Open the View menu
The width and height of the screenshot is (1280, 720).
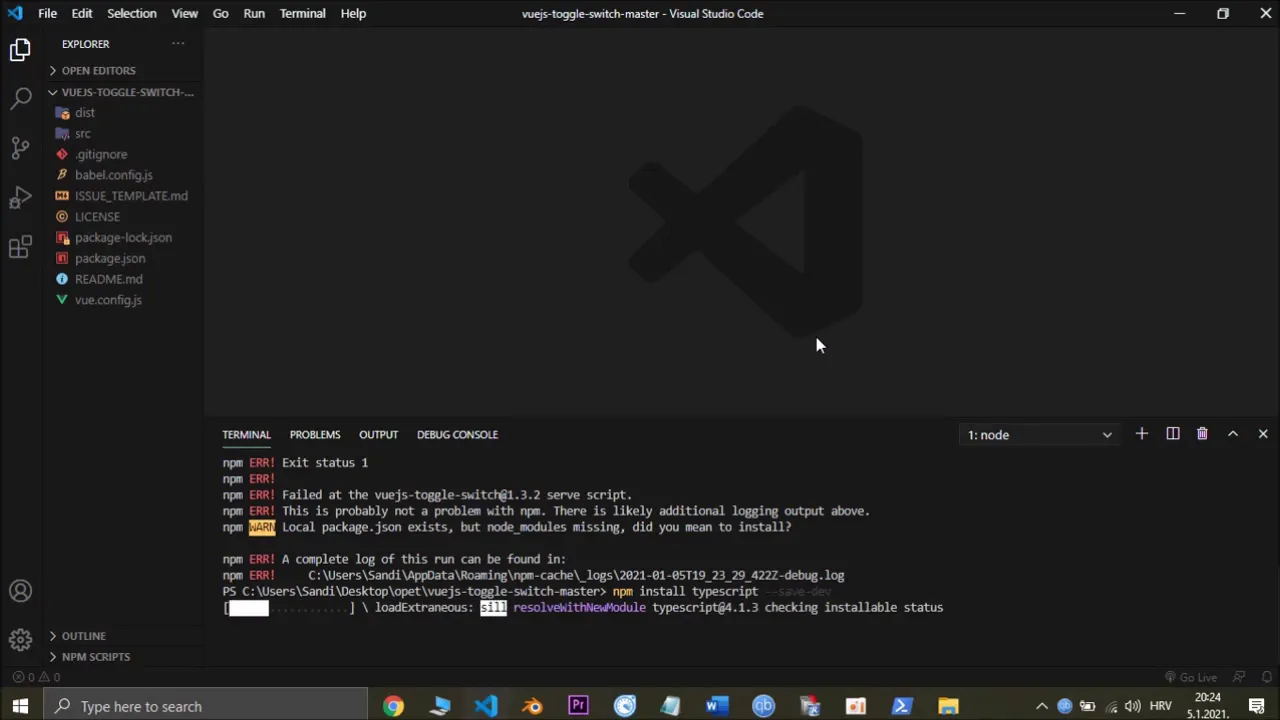185,13
